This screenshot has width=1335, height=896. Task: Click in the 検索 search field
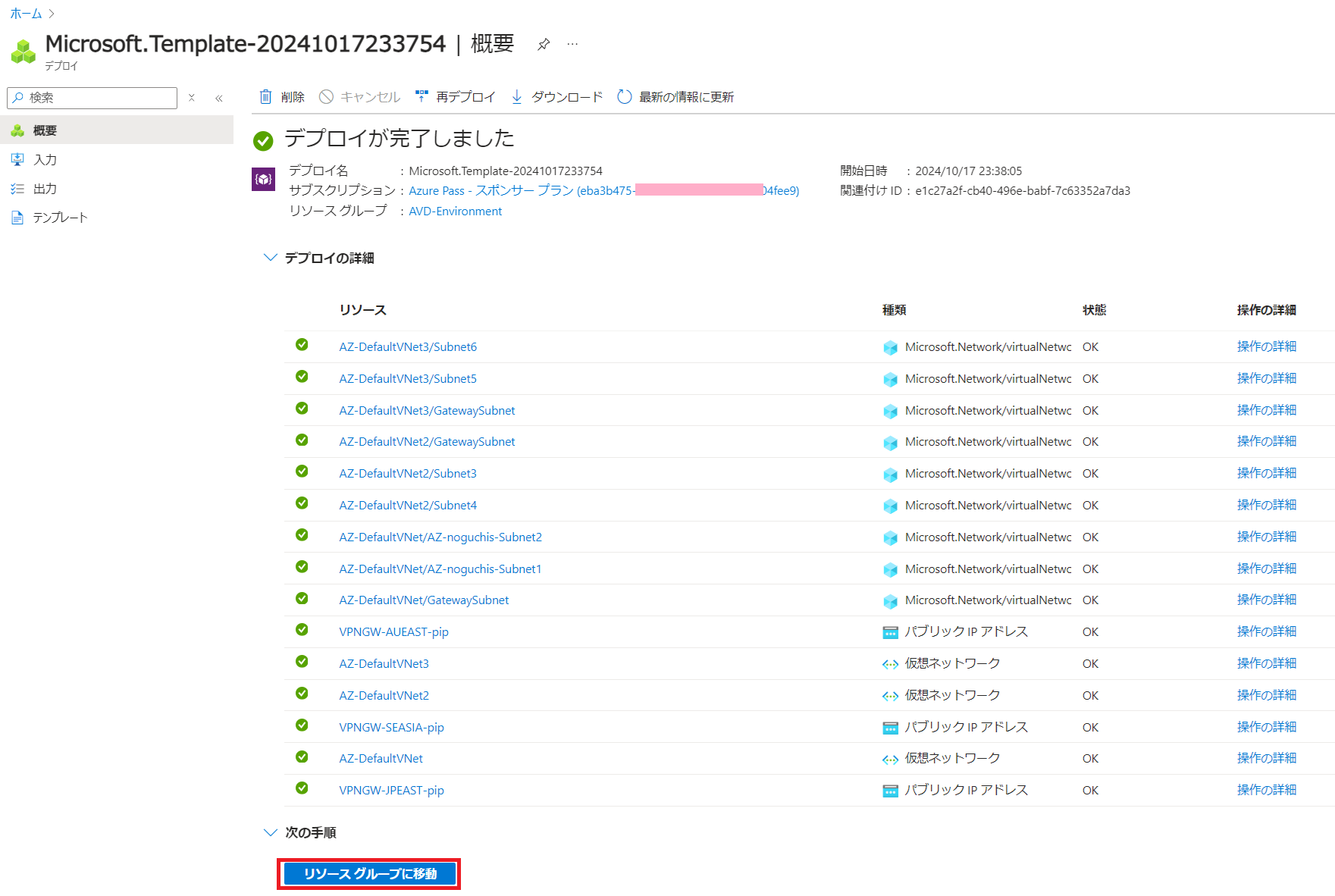point(92,98)
